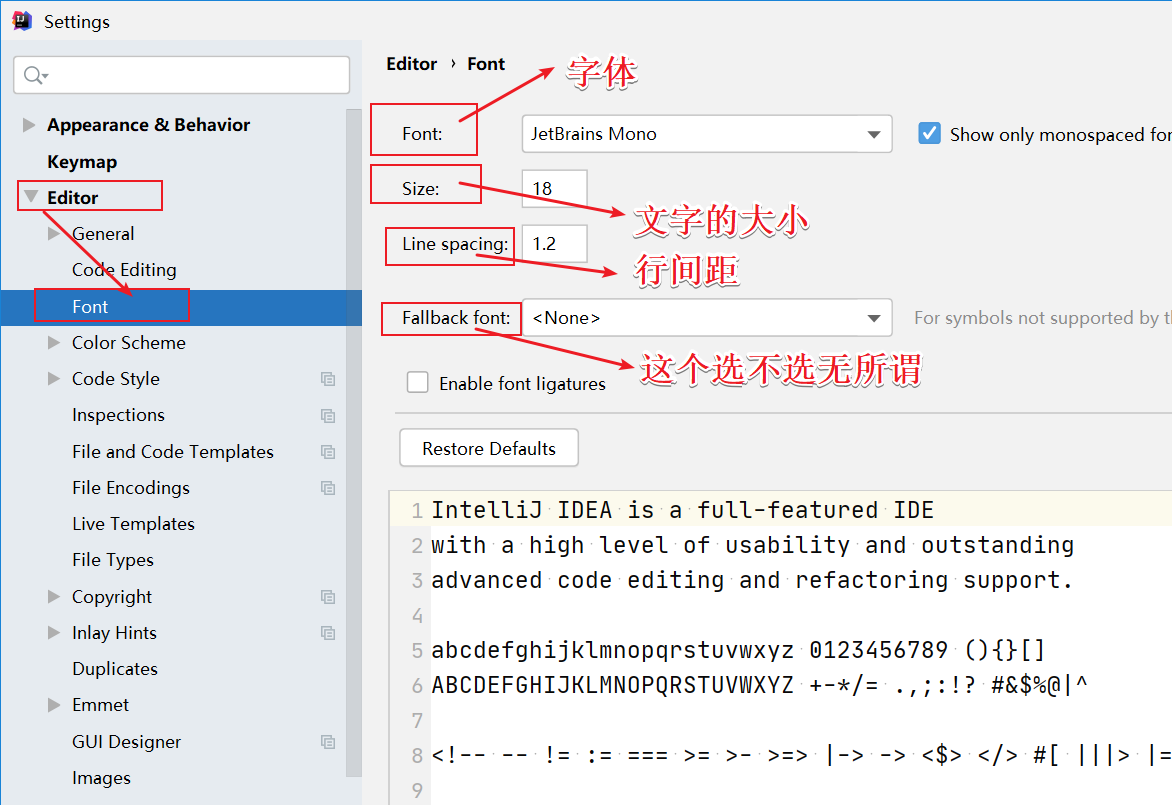Click the settings search field

182,75
